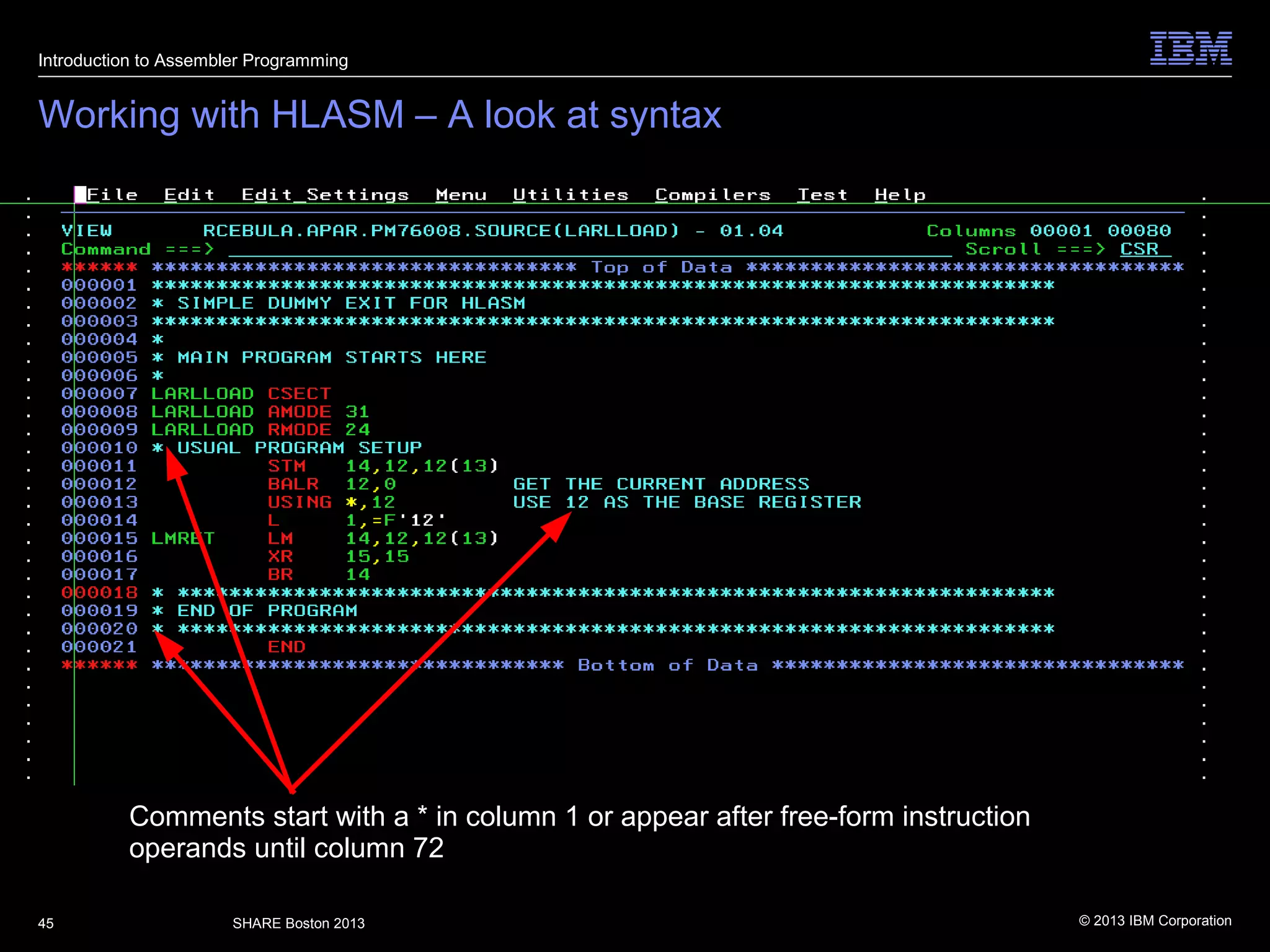Click the L instruction on line 000014
The height and width of the screenshot is (952, 1270).
click(x=273, y=520)
